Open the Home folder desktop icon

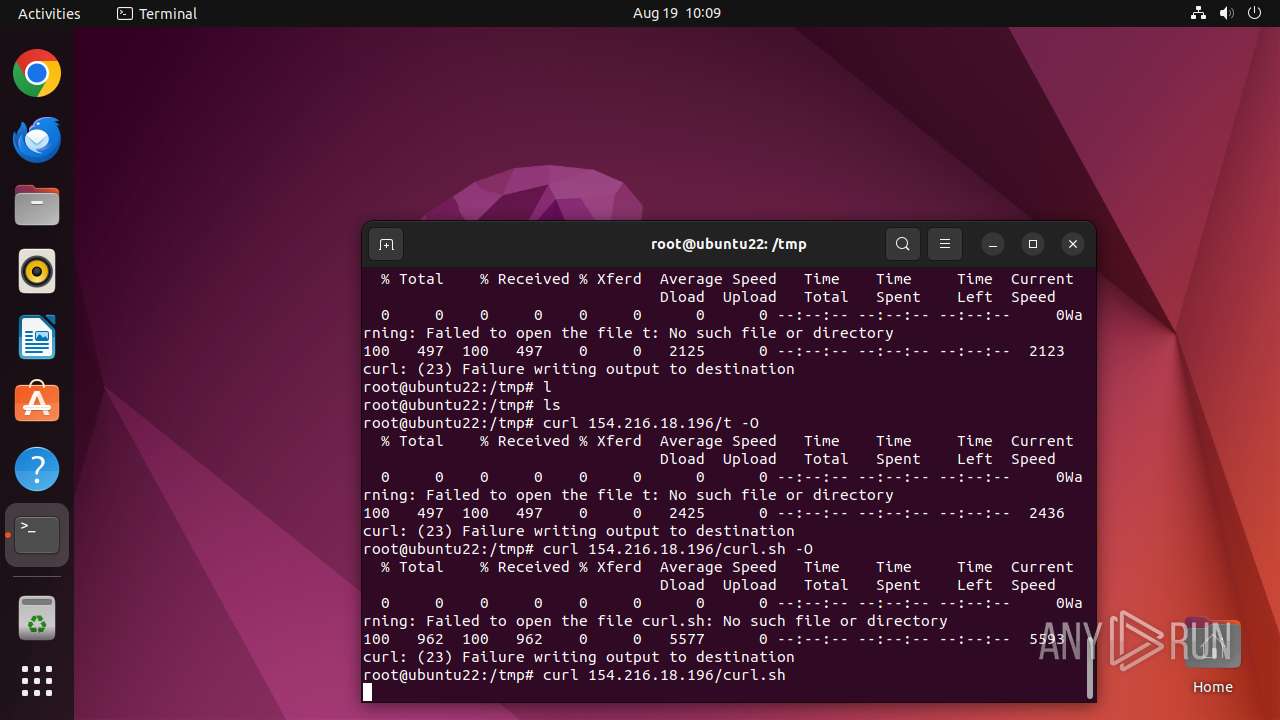(x=1212, y=656)
